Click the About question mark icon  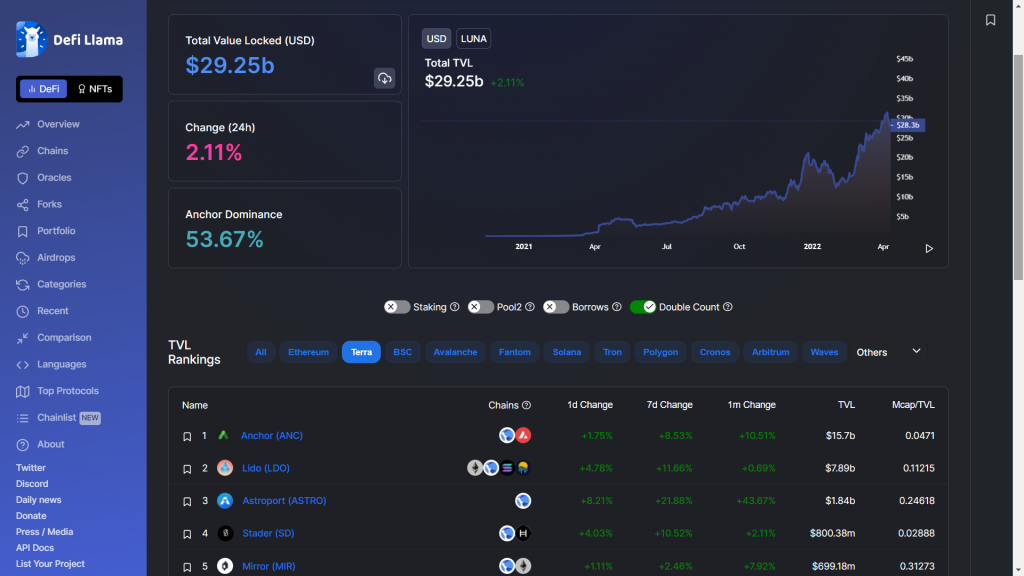pyautogui.click(x=23, y=445)
